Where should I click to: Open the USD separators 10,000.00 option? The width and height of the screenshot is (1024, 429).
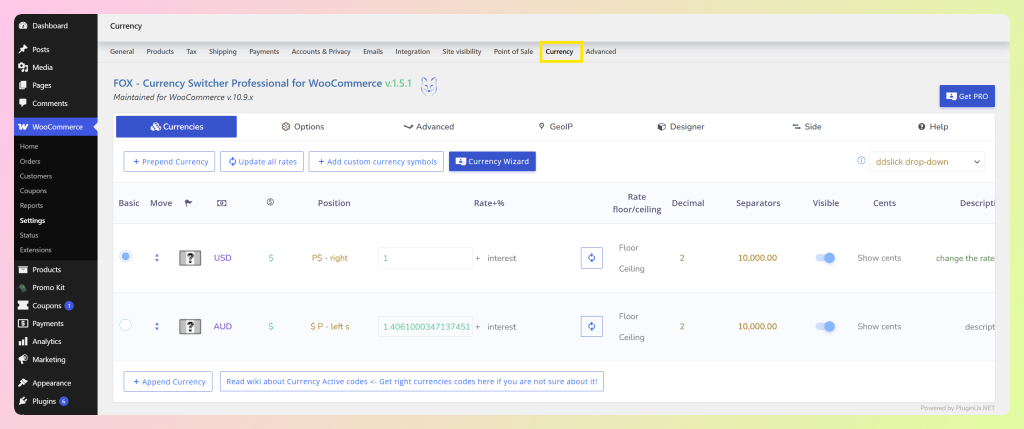pyautogui.click(x=758, y=258)
